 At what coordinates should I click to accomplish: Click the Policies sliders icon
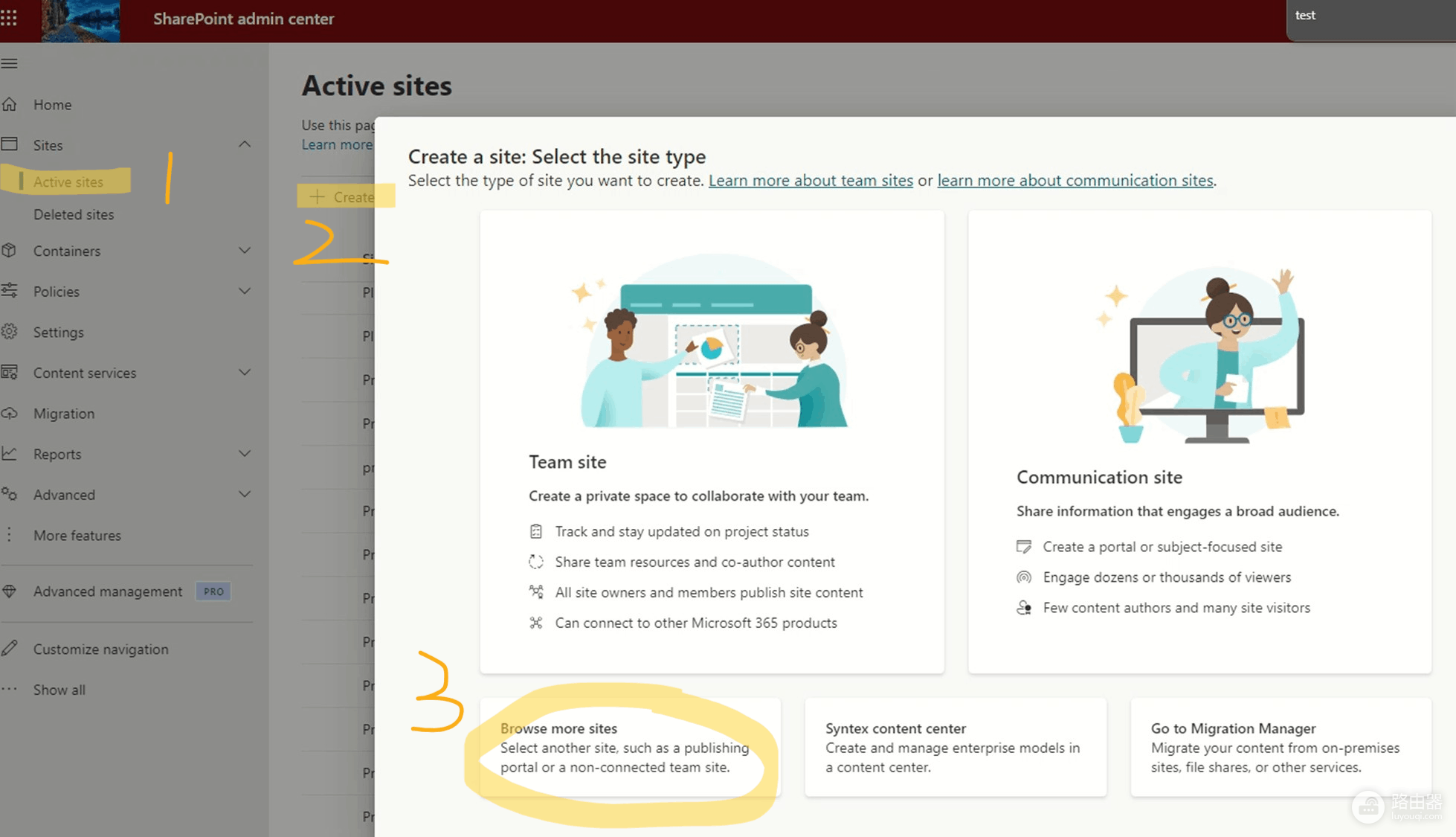tap(9, 291)
